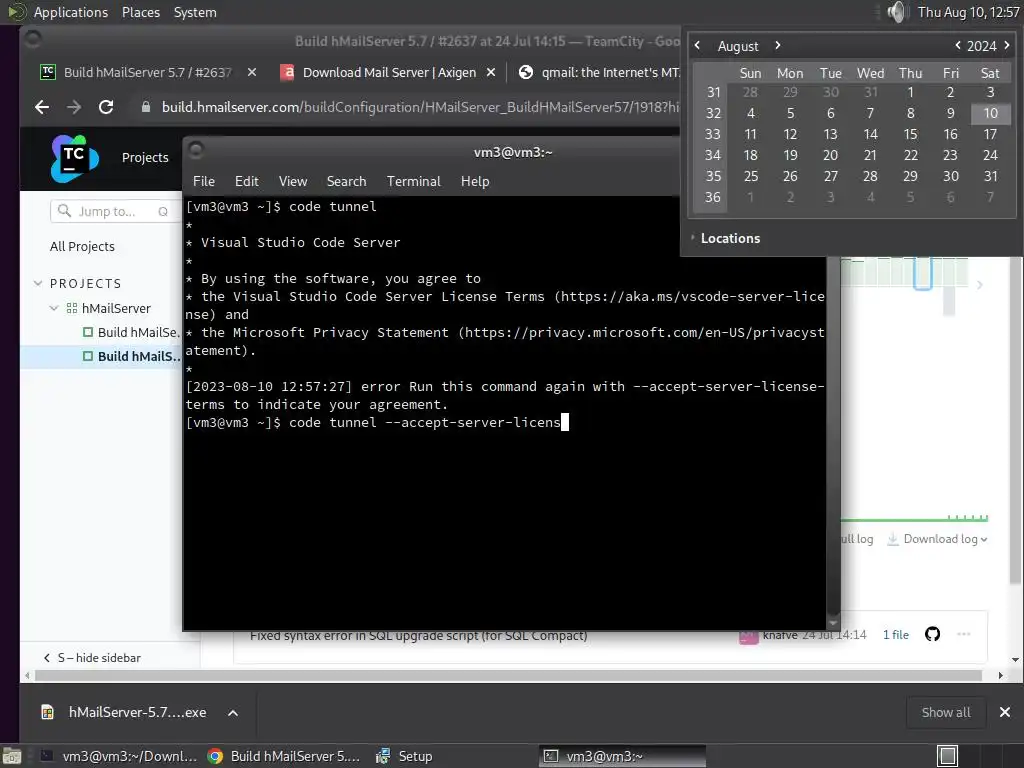Screen dimensions: 1024x768
Task: Open terminal View menu
Action: [293, 182]
